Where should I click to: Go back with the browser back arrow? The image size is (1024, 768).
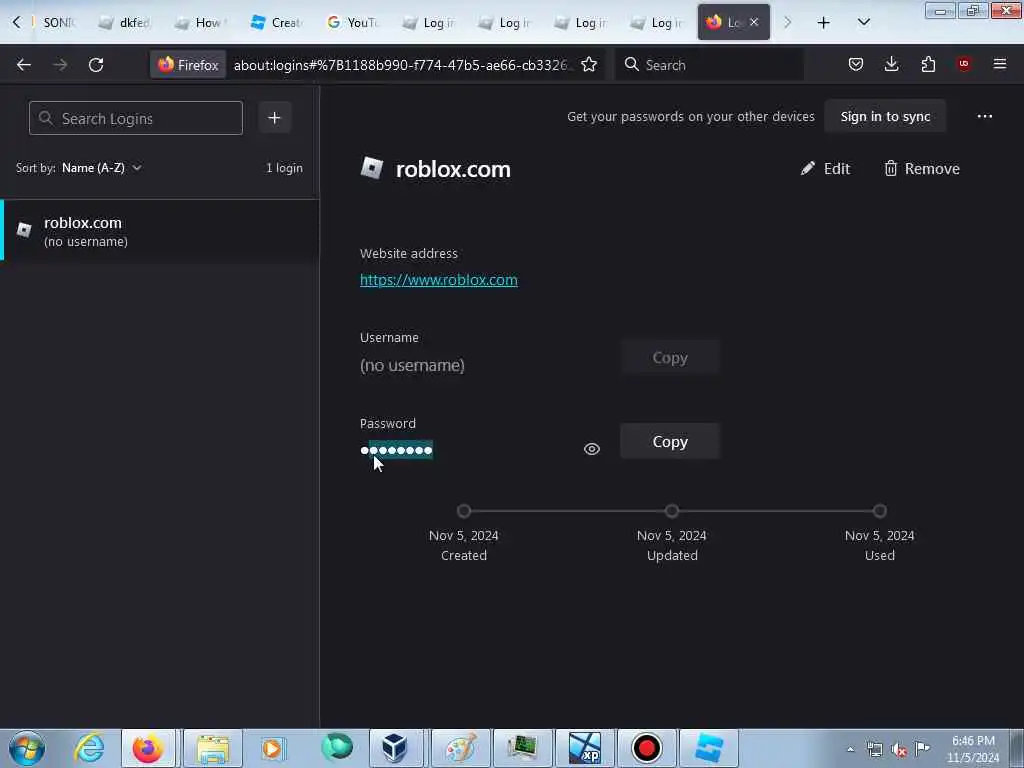(x=24, y=65)
